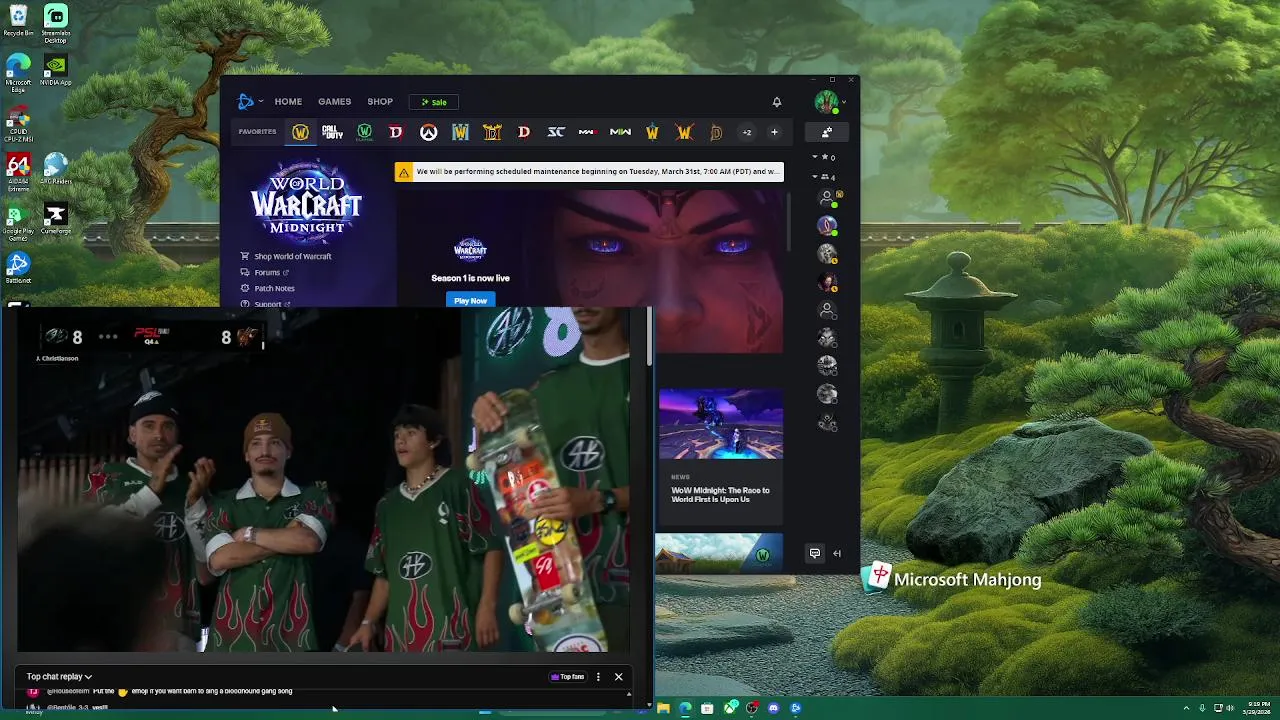Open the Support link

tap(266, 303)
